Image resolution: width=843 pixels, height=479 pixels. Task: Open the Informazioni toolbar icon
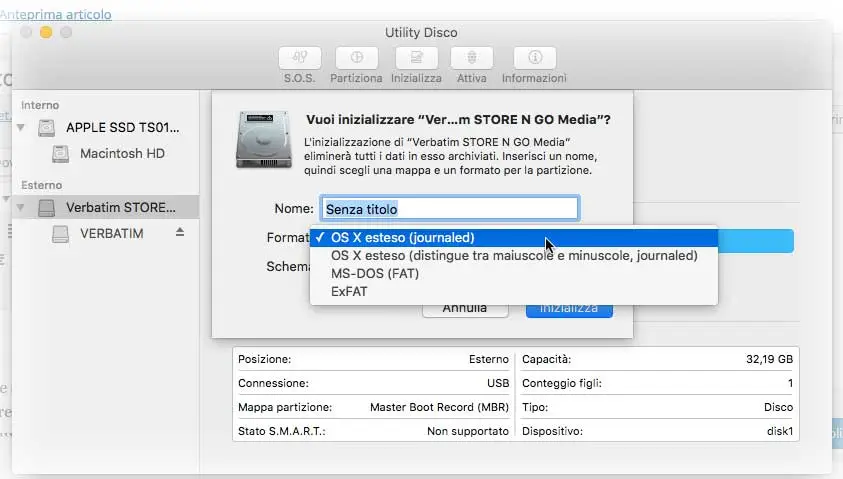[x=534, y=58]
